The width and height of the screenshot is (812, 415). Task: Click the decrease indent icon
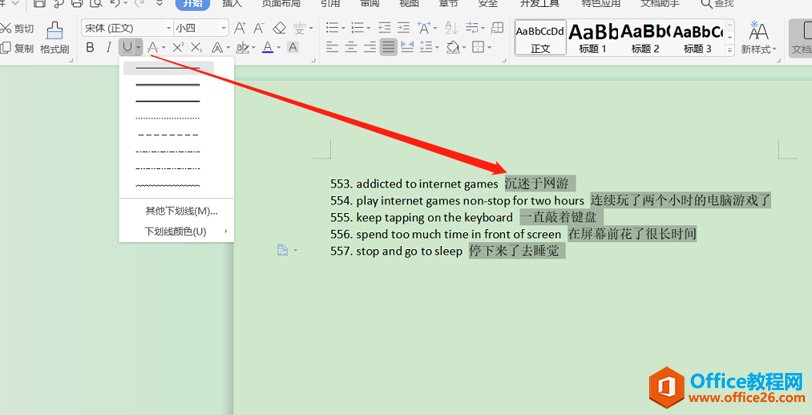pos(384,27)
